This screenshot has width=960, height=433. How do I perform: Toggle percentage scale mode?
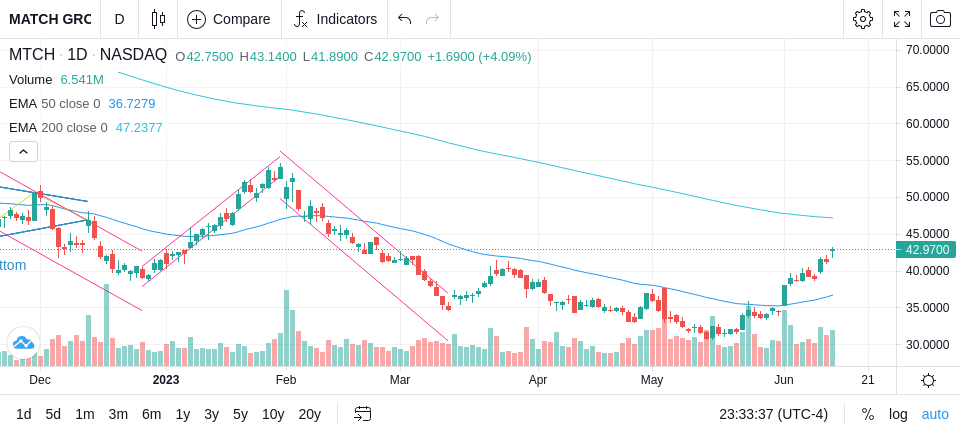868,415
